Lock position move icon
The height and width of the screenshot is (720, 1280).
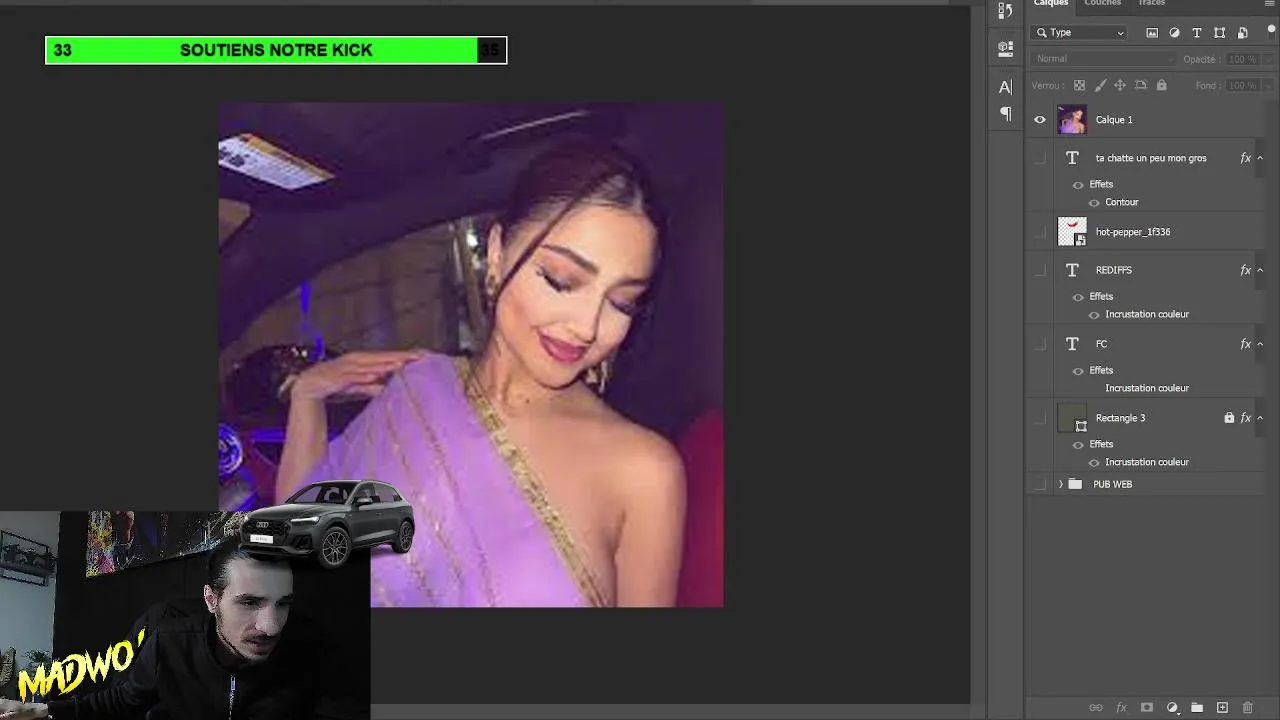point(1120,86)
